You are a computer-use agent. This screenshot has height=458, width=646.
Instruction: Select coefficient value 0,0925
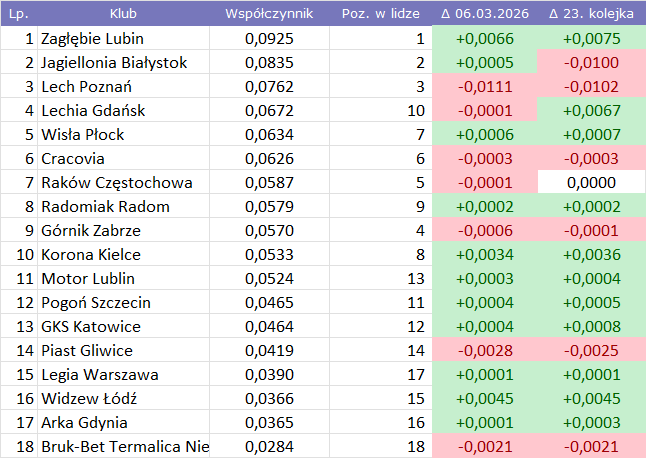(x=269, y=39)
